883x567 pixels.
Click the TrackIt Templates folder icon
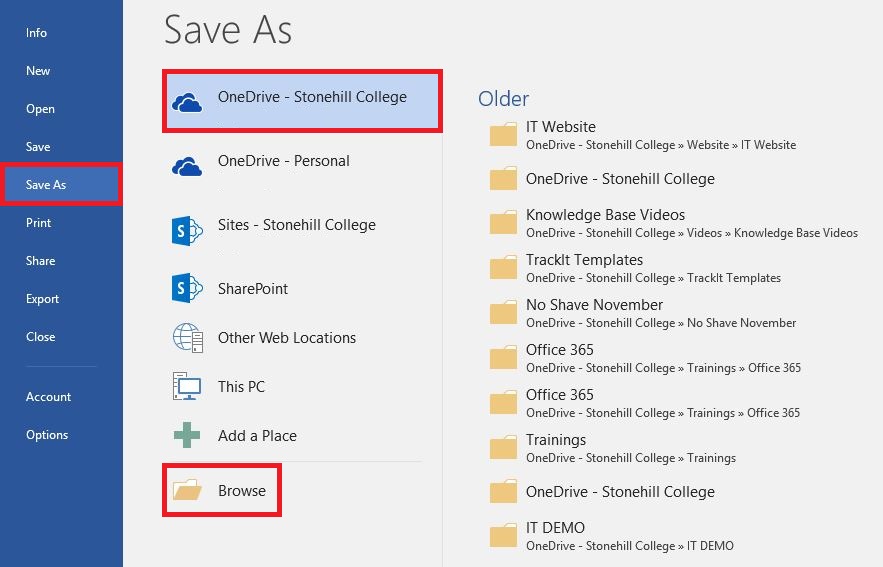click(503, 267)
